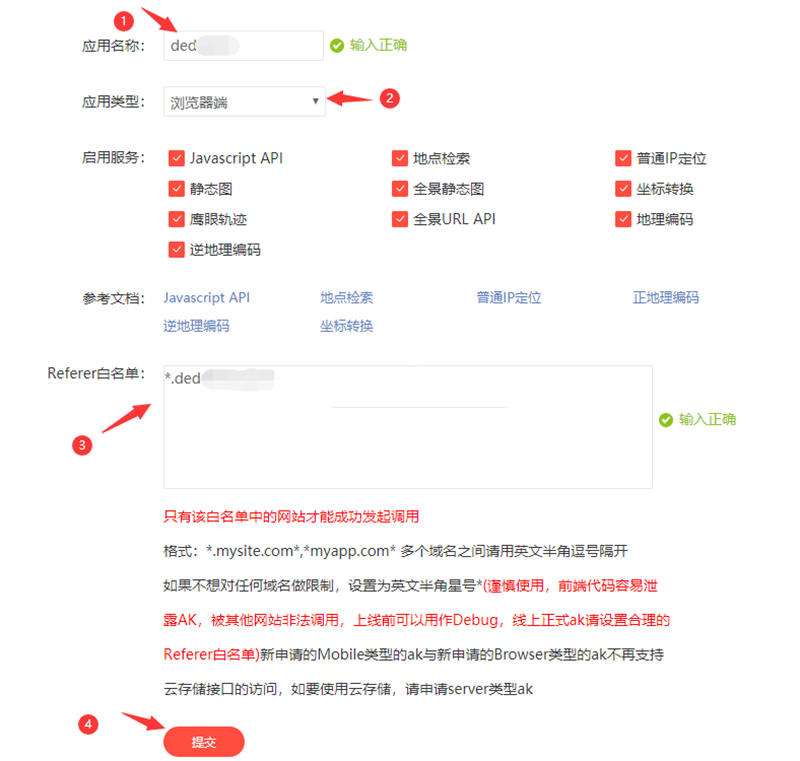Disable the 坐标转换 service checkbox
Screen dimensions: 800x761
click(623, 189)
